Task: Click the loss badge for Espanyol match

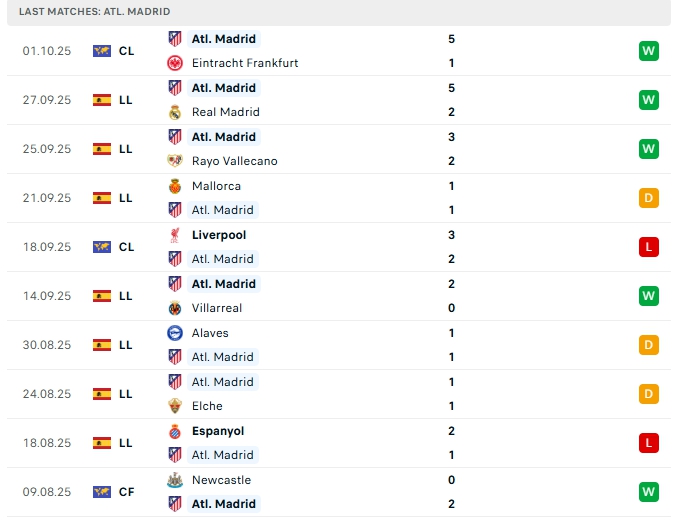Action: click(x=648, y=443)
